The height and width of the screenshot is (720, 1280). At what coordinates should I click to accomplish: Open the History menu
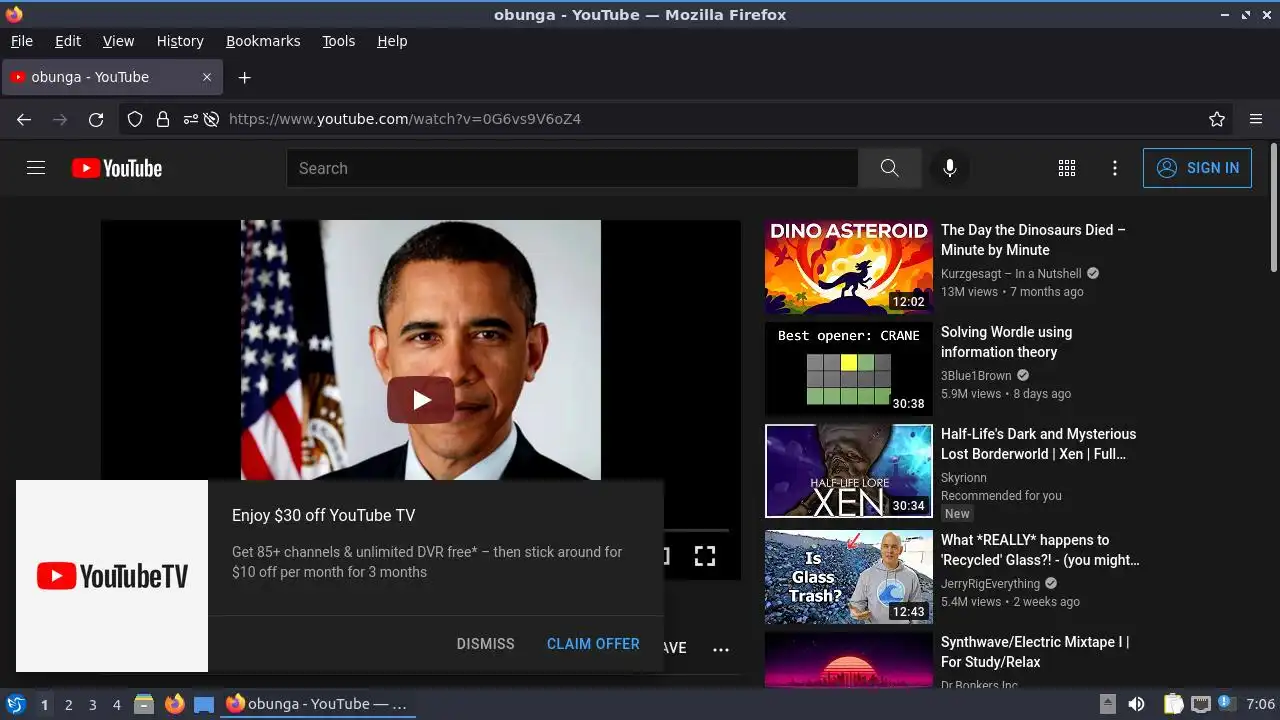click(180, 41)
